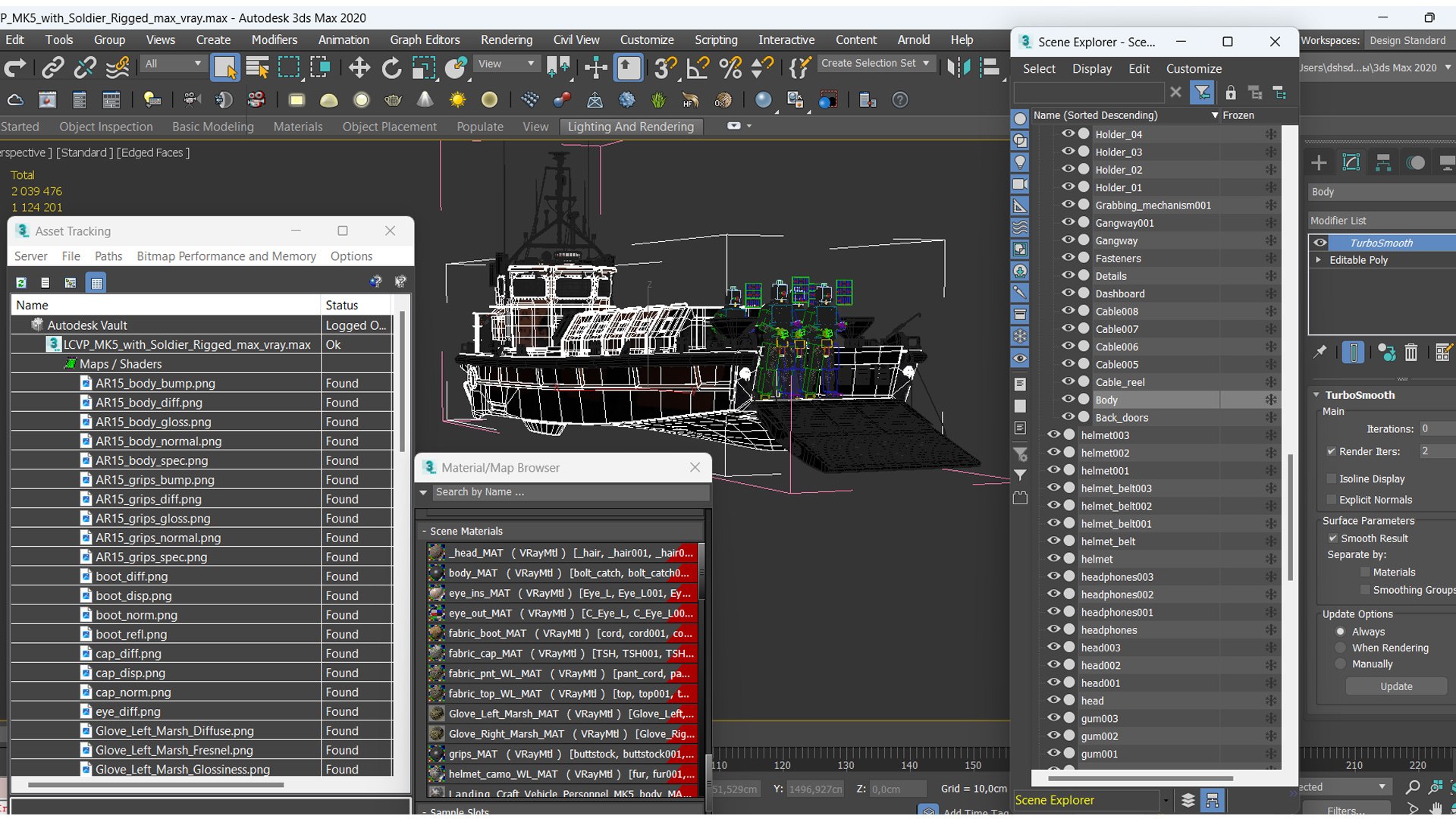1456x819 pixels.
Task: Open Modifier List combo box
Action: (x=1382, y=221)
